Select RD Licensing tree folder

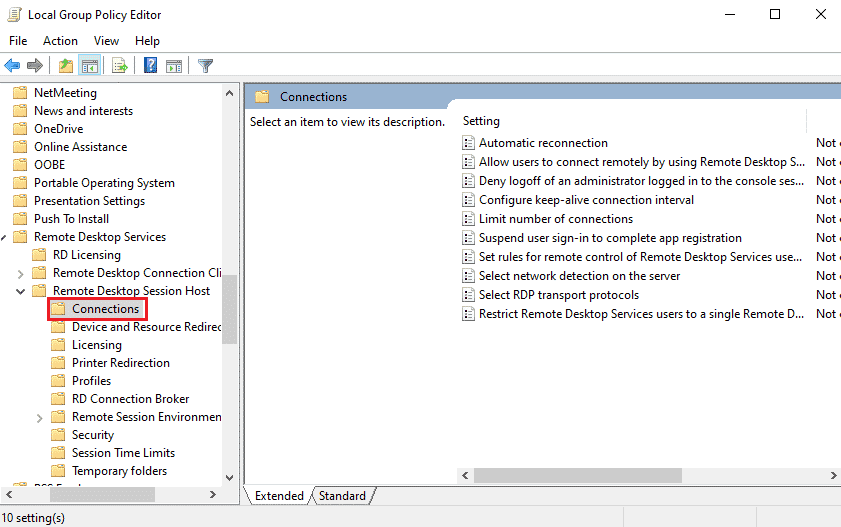(86, 255)
